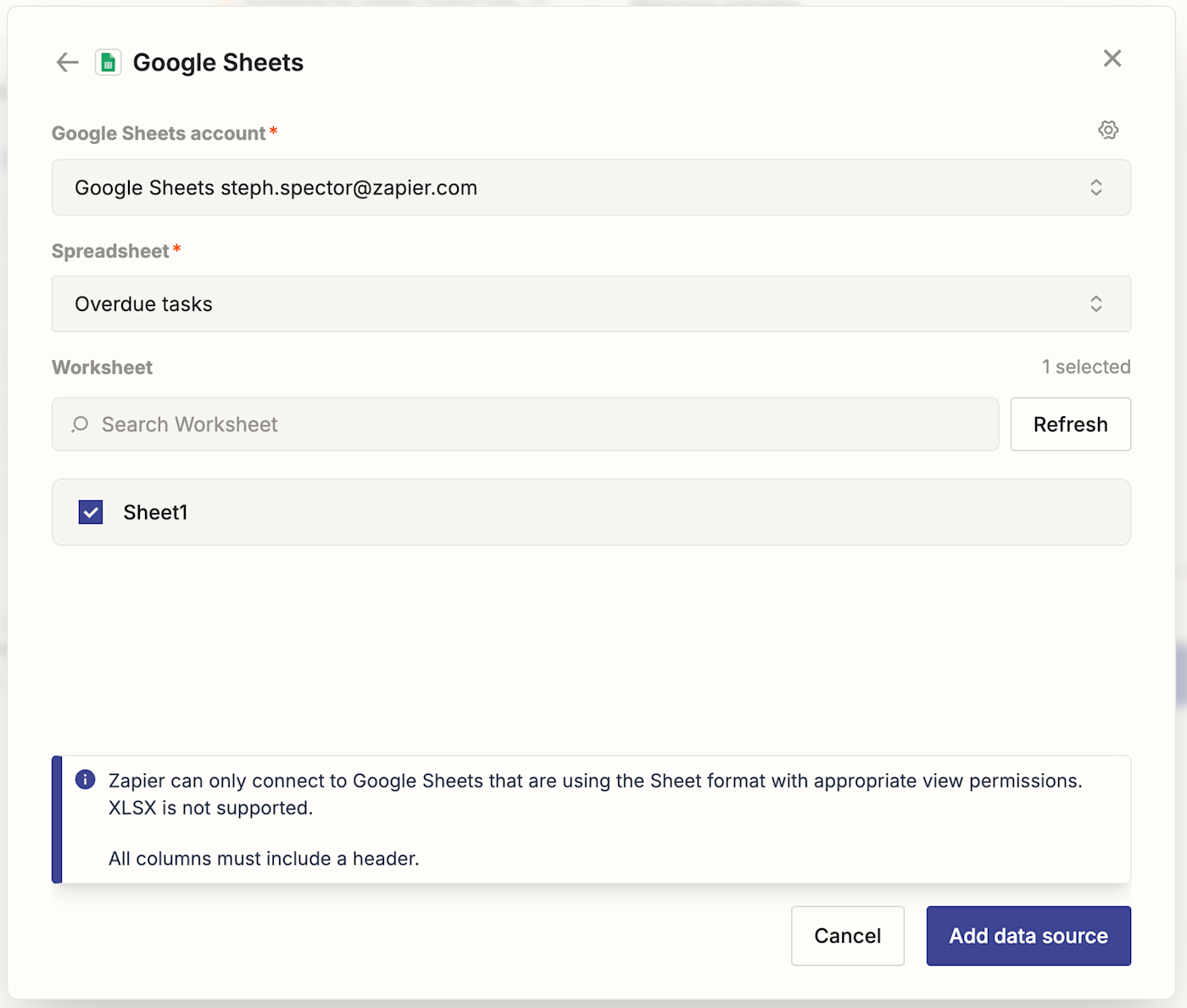The width and height of the screenshot is (1187, 1008).
Task: Go back using the left arrow icon
Action: 67,62
